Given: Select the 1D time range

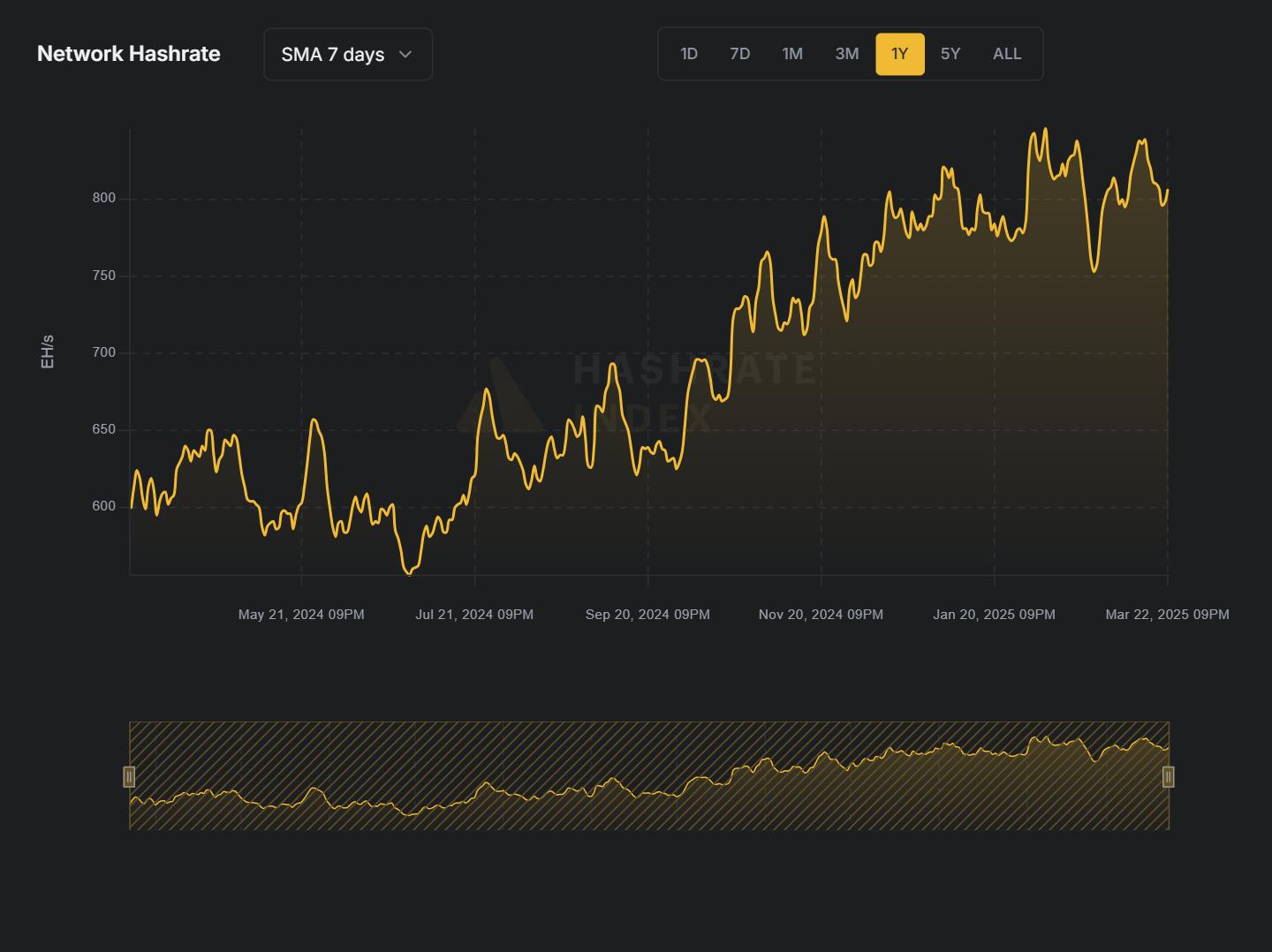Looking at the screenshot, I should (x=689, y=54).
